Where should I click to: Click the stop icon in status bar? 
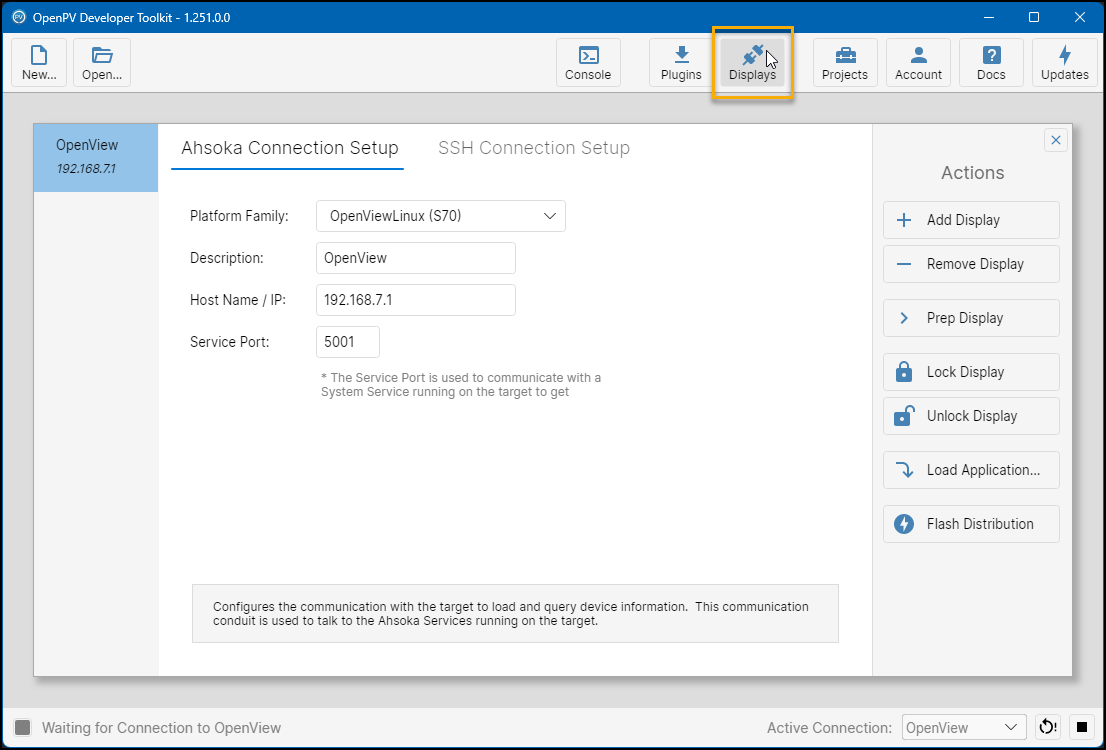(x=1082, y=727)
